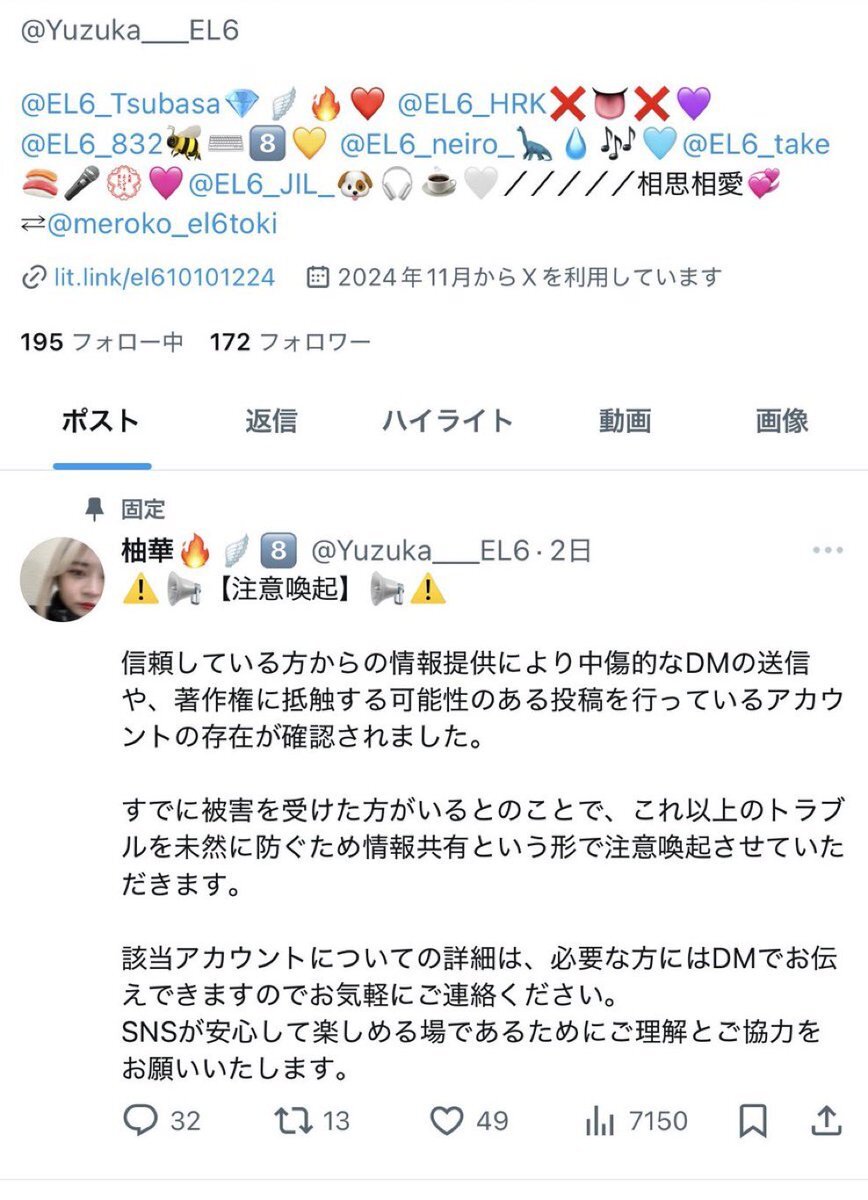868x1200 pixels.
Task: Switch to the ハイライト tab
Action: [447, 421]
